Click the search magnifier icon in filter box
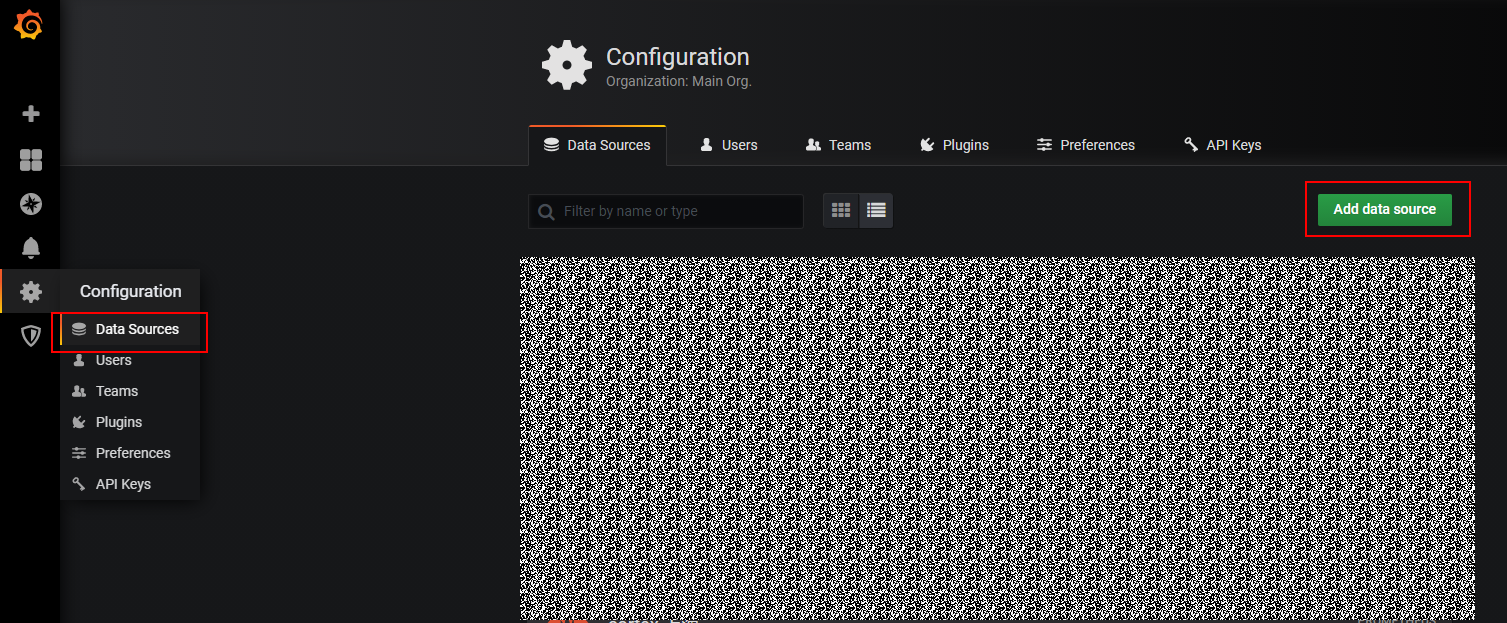Image resolution: width=1507 pixels, height=623 pixels. [x=546, y=212]
